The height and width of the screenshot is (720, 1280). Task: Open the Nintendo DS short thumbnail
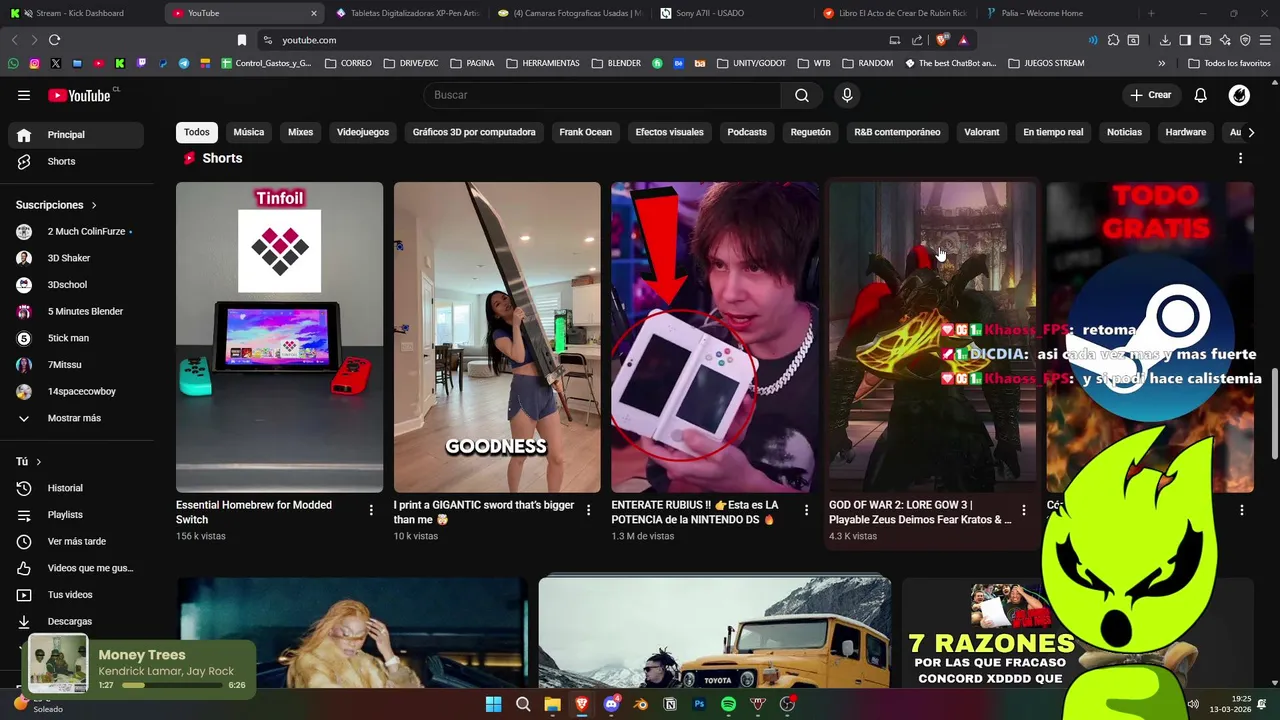pos(714,337)
